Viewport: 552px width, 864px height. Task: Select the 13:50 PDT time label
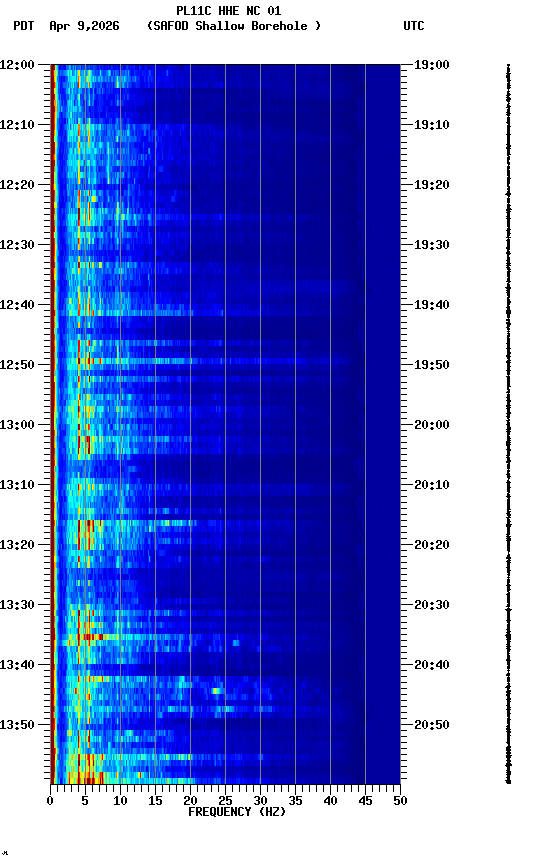[x=17, y=725]
